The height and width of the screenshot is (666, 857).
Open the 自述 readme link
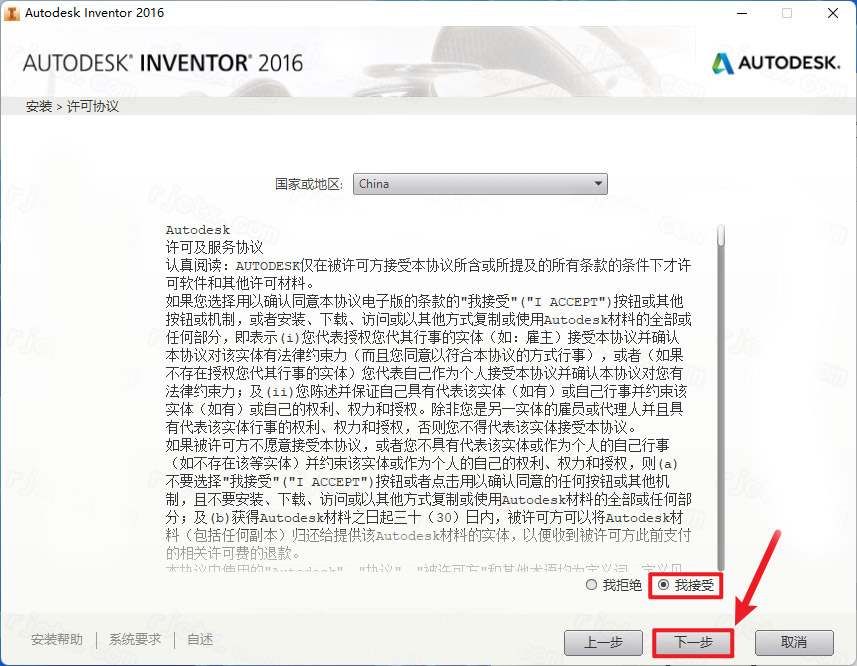200,639
